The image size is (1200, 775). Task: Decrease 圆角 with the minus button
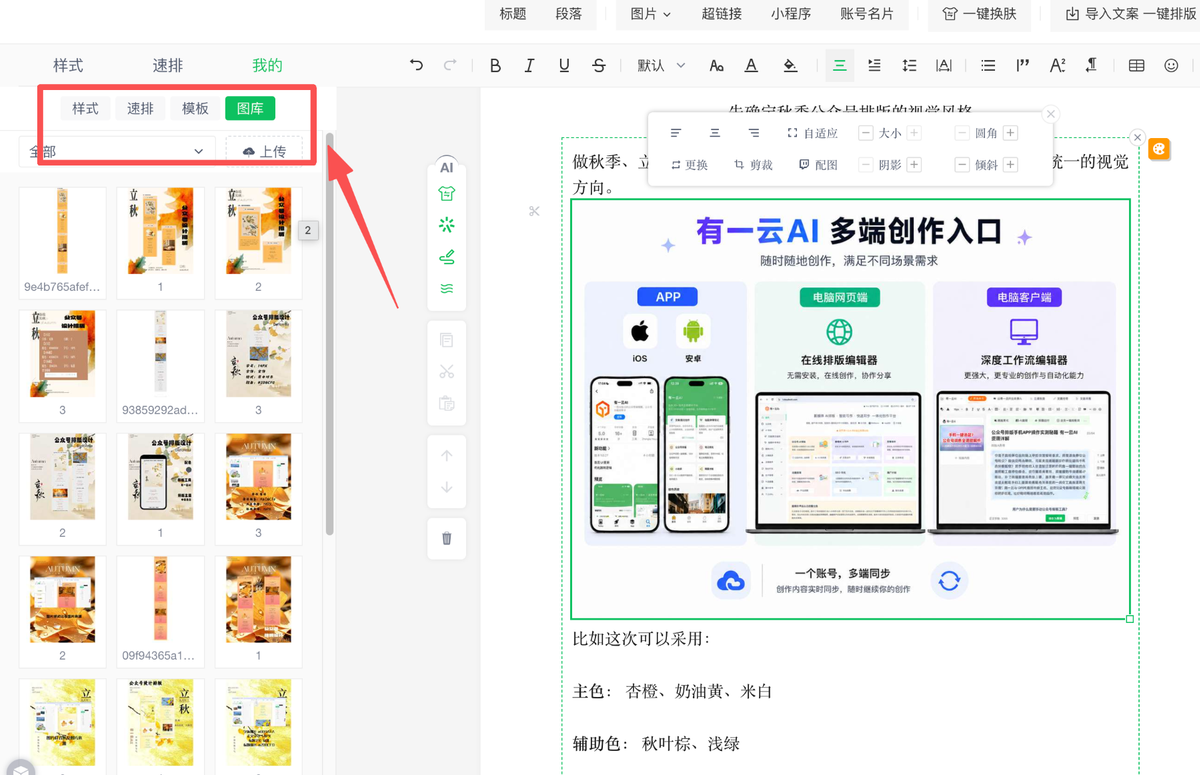point(962,133)
